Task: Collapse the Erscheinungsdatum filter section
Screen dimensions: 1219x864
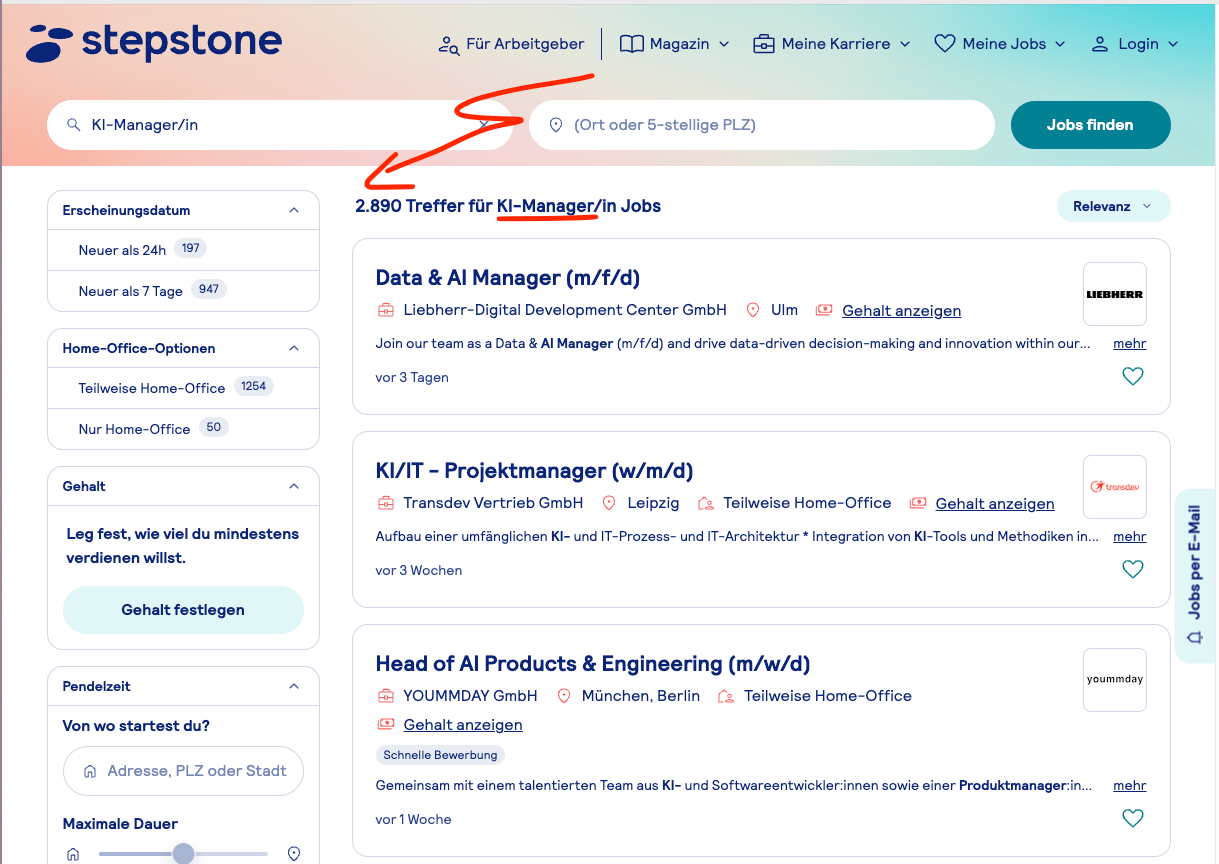Action: point(294,210)
